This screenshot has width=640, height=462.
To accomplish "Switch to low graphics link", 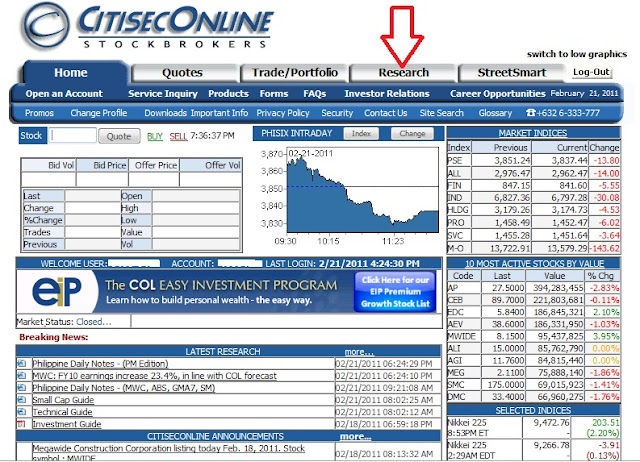I will [577, 54].
